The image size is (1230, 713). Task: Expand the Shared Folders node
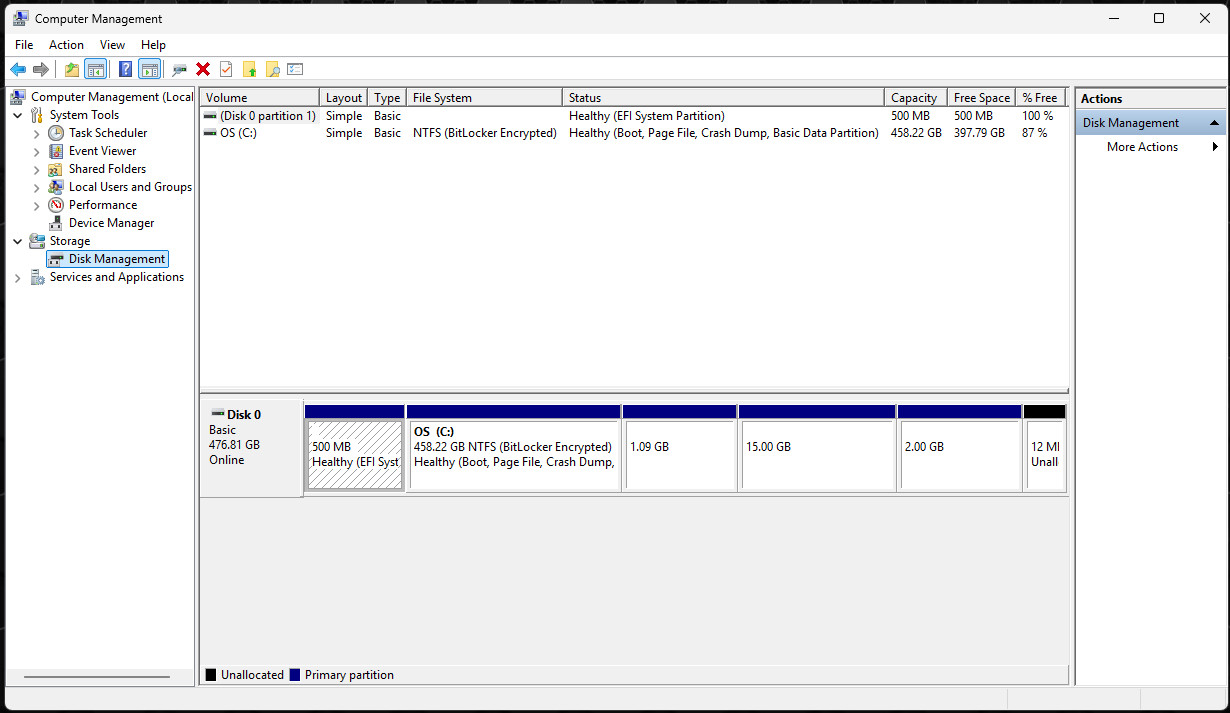tap(36, 169)
